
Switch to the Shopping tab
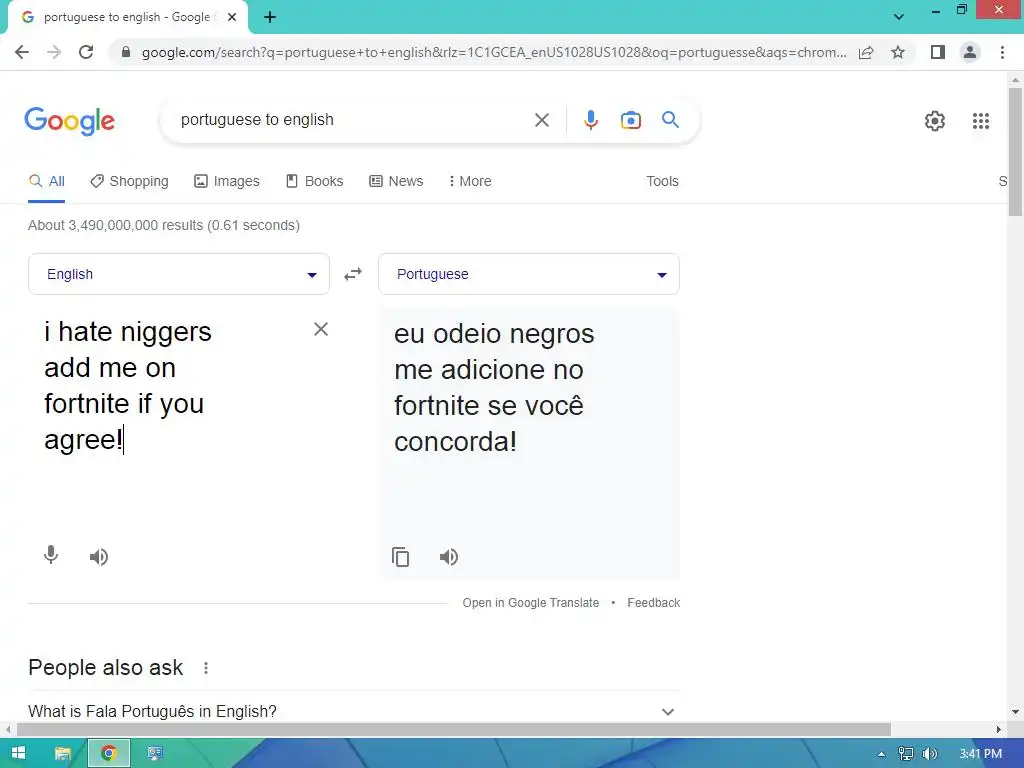point(129,182)
